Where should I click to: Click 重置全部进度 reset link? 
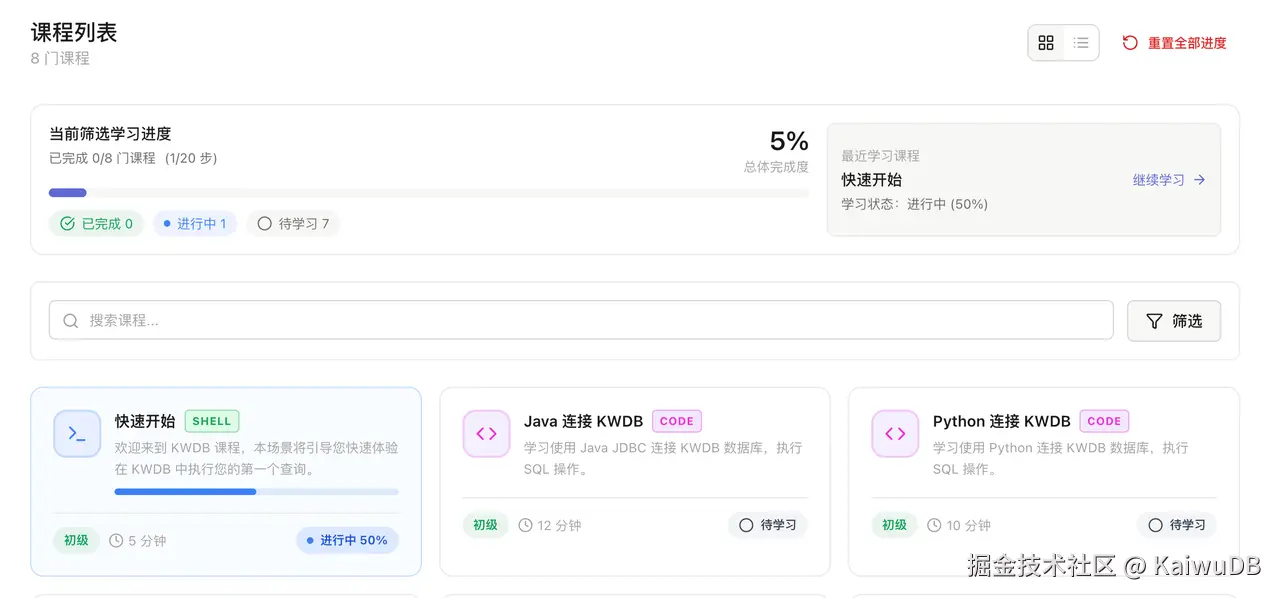[1186, 43]
